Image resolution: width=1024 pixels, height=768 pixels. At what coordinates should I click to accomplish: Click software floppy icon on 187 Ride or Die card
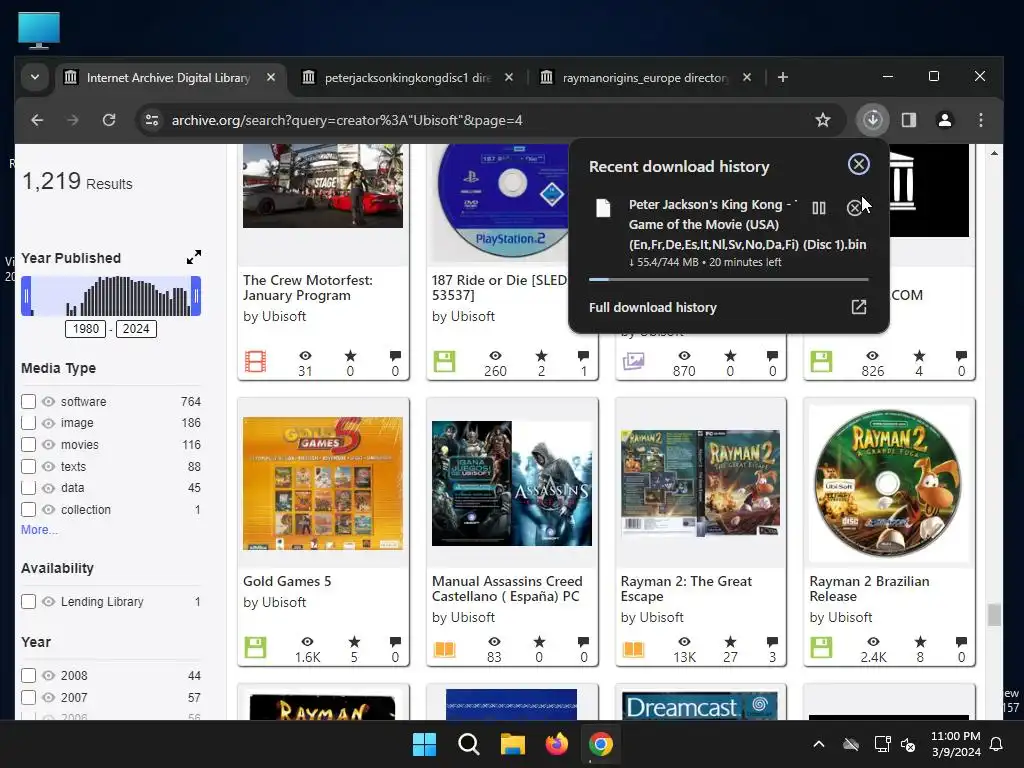click(x=444, y=362)
